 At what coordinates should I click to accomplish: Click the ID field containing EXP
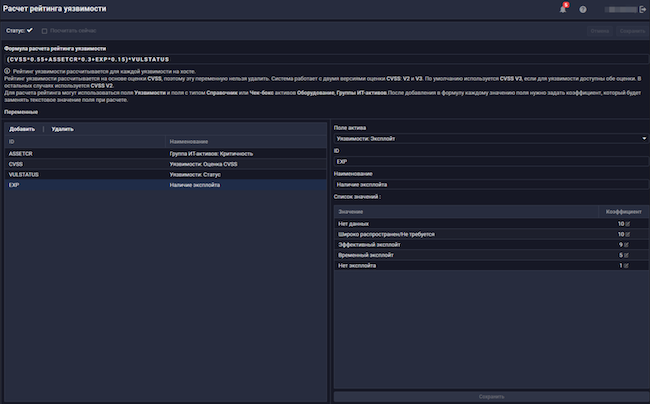[x=490, y=162]
